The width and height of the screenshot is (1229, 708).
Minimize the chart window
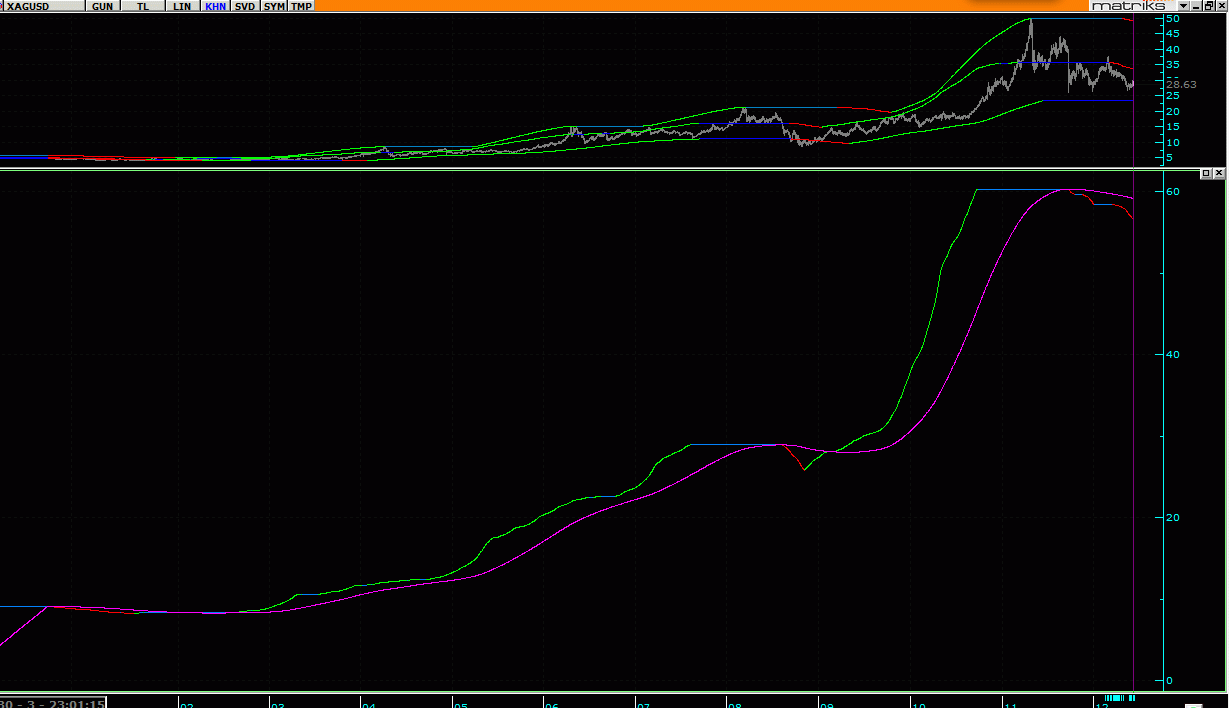pyautogui.click(x=1194, y=6)
